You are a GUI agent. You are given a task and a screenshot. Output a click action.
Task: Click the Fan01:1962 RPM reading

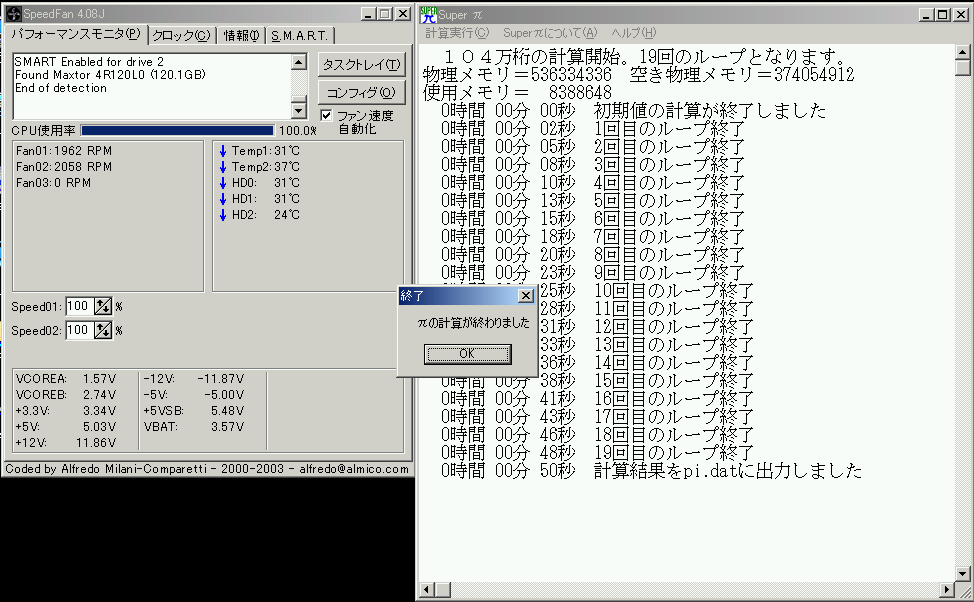coord(64,151)
